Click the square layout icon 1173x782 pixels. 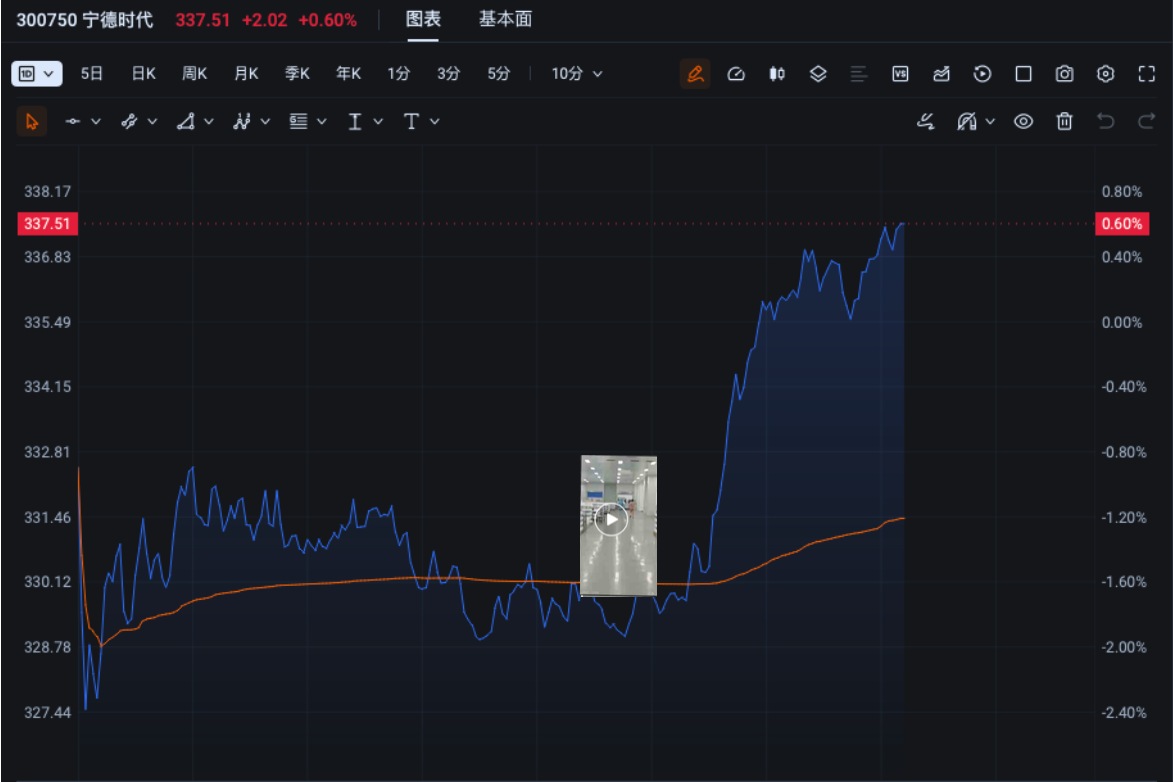1023,73
